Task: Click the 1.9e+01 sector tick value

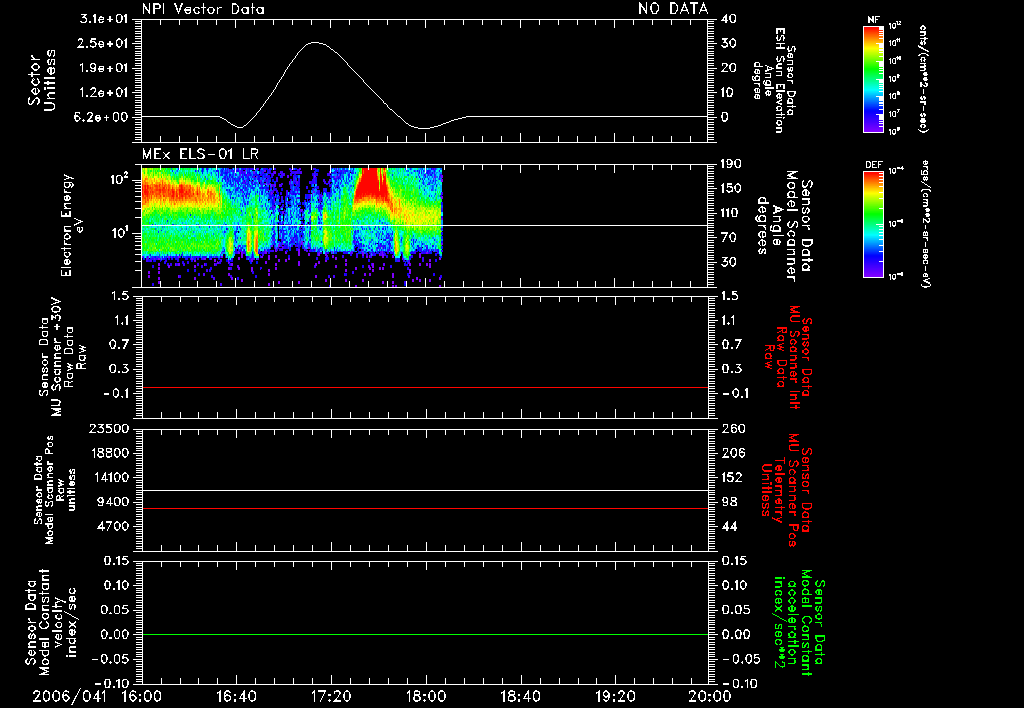Action: 104,68
